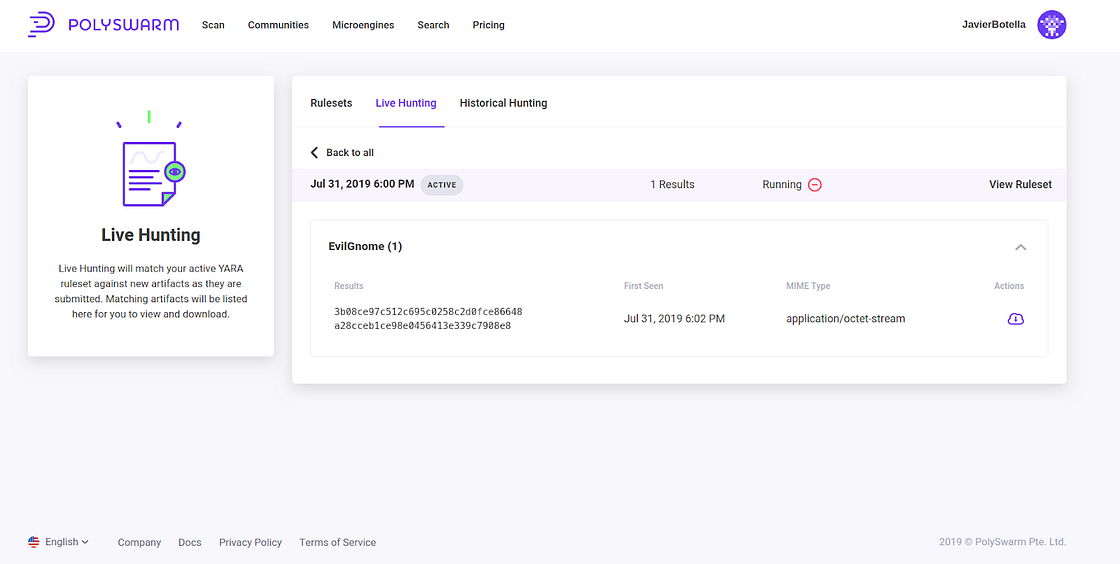Open the Search page
Screen dimensions: 1120x564
point(433,25)
